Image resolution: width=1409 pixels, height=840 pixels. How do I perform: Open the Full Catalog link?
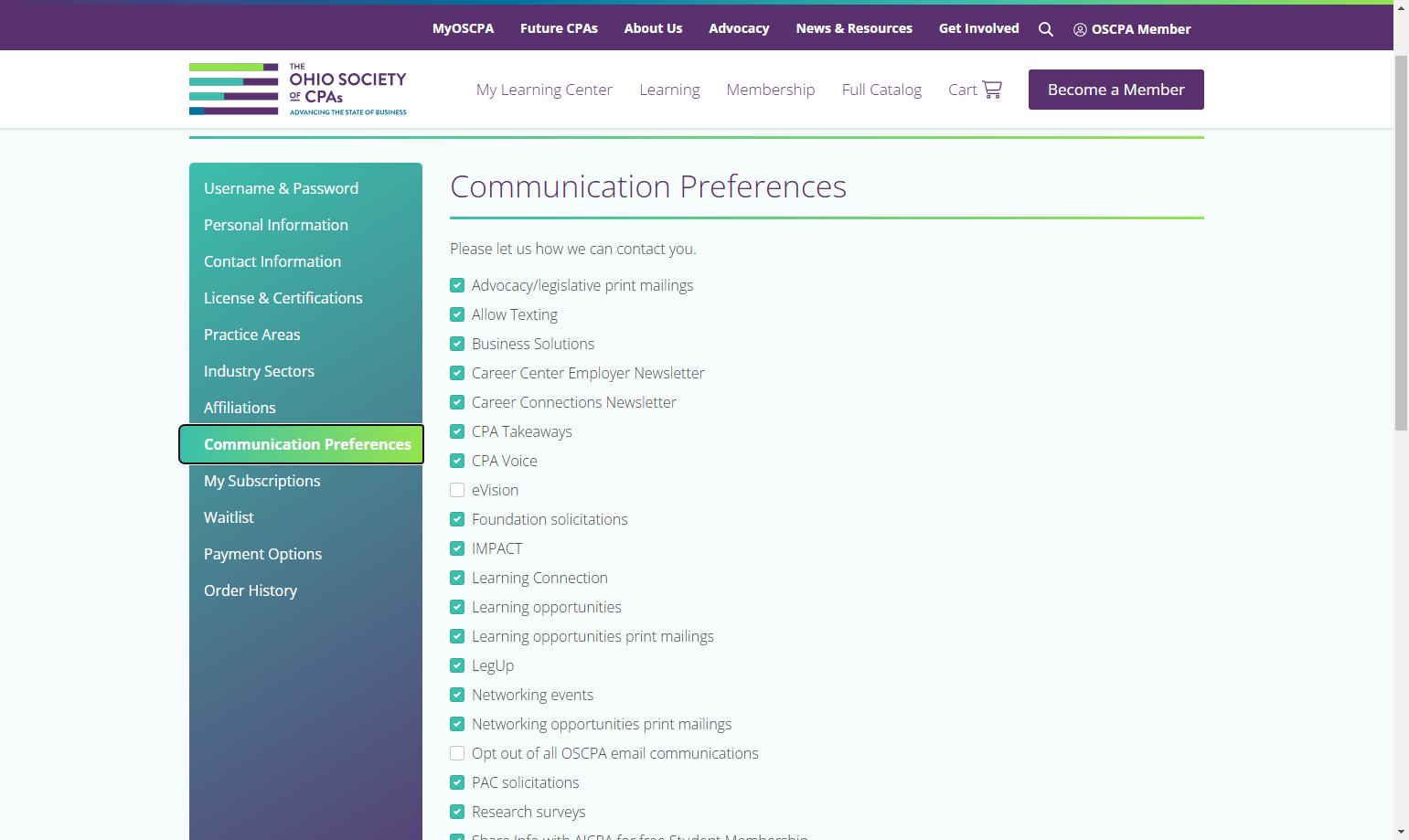point(881,90)
